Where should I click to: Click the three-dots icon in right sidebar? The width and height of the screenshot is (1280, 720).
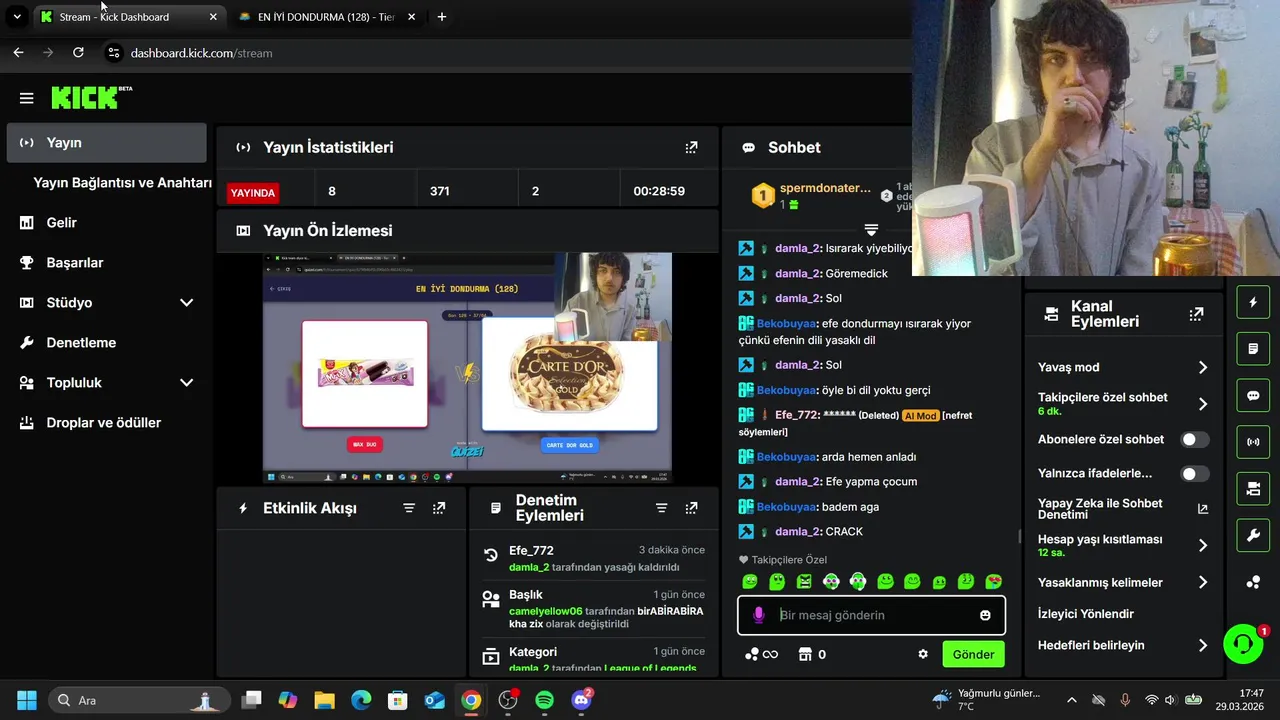[1253, 582]
